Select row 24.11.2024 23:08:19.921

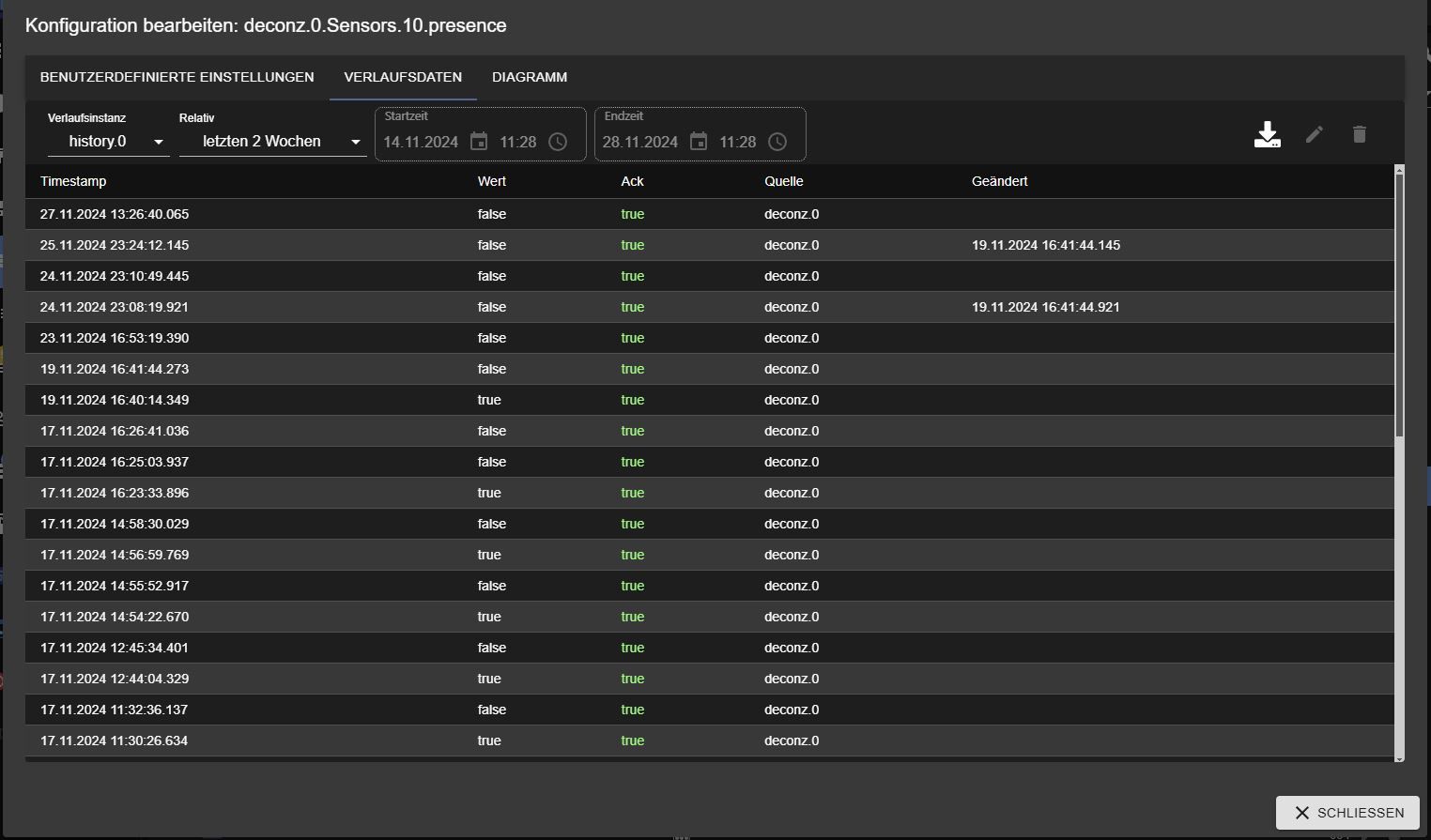tap(709, 307)
